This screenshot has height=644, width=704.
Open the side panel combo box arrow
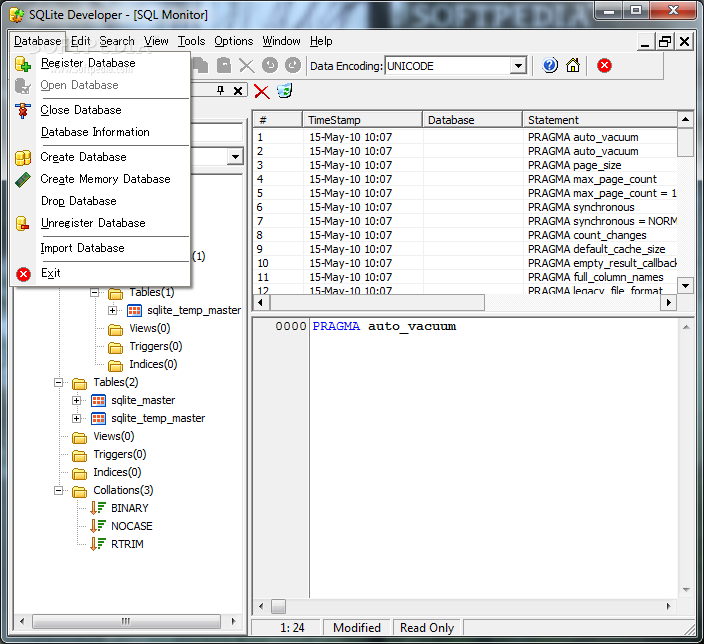[x=235, y=157]
